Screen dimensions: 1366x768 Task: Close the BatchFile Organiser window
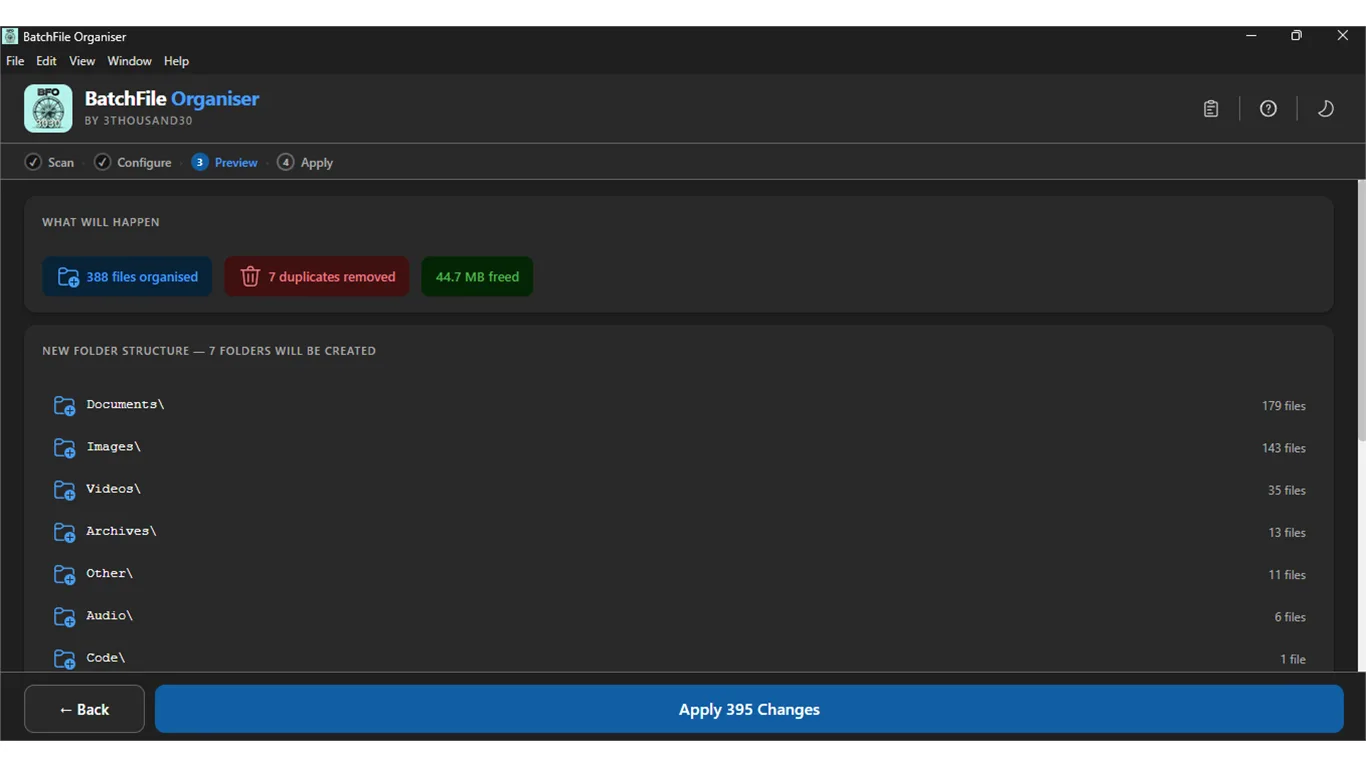(1343, 36)
